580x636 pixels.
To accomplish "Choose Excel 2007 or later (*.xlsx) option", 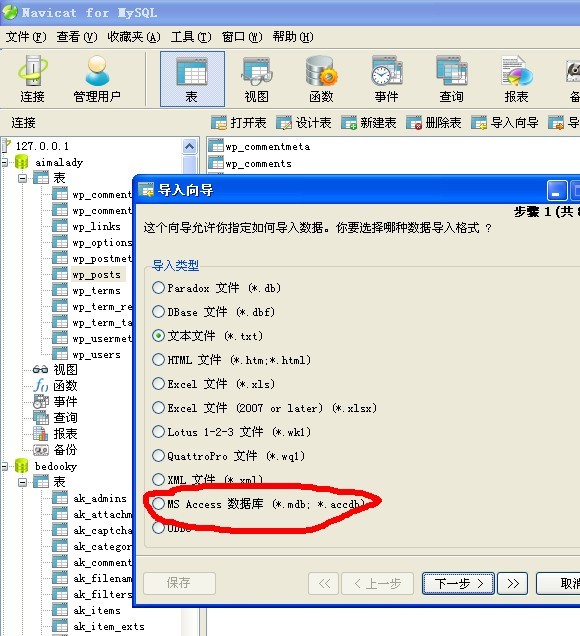I will pos(264,408).
